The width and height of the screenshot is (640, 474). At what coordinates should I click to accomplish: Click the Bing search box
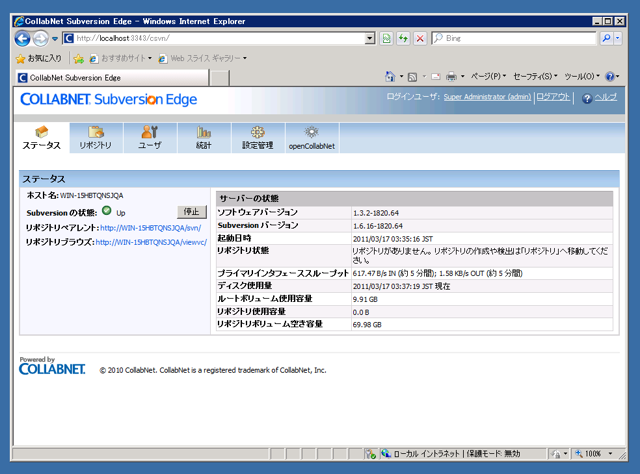[x=514, y=38]
